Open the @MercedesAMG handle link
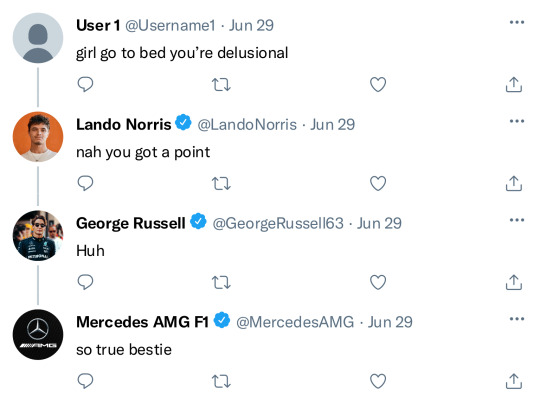Viewport: 540px width, 404px height. 295,322
